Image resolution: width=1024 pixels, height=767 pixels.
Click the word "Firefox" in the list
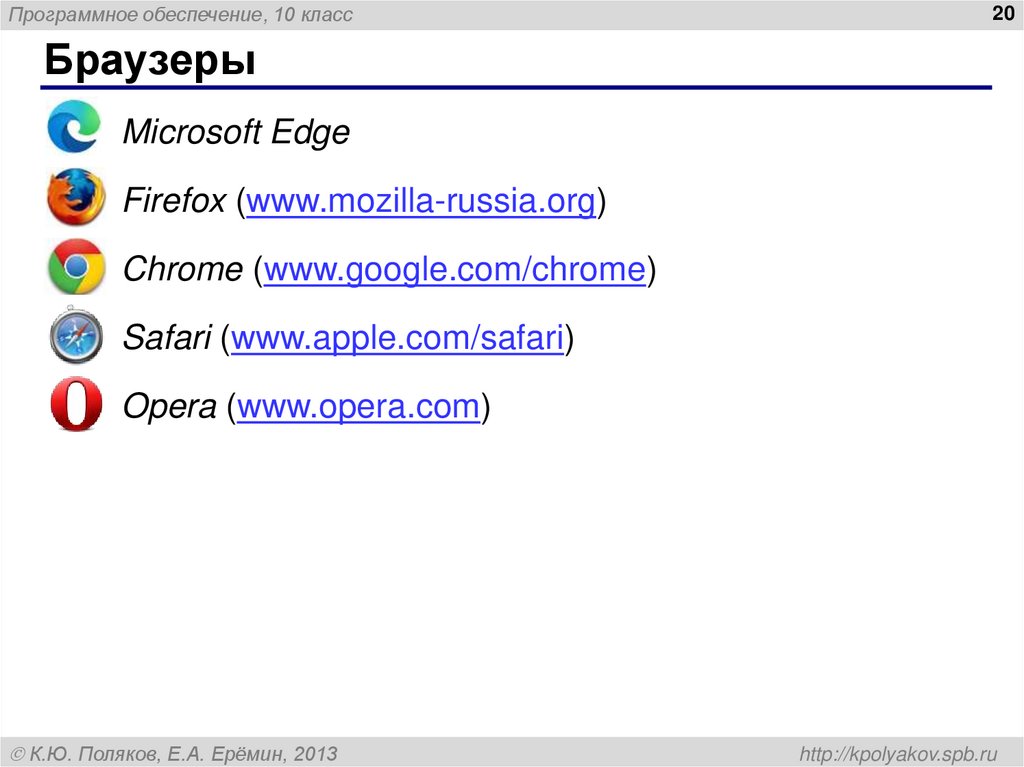(174, 202)
